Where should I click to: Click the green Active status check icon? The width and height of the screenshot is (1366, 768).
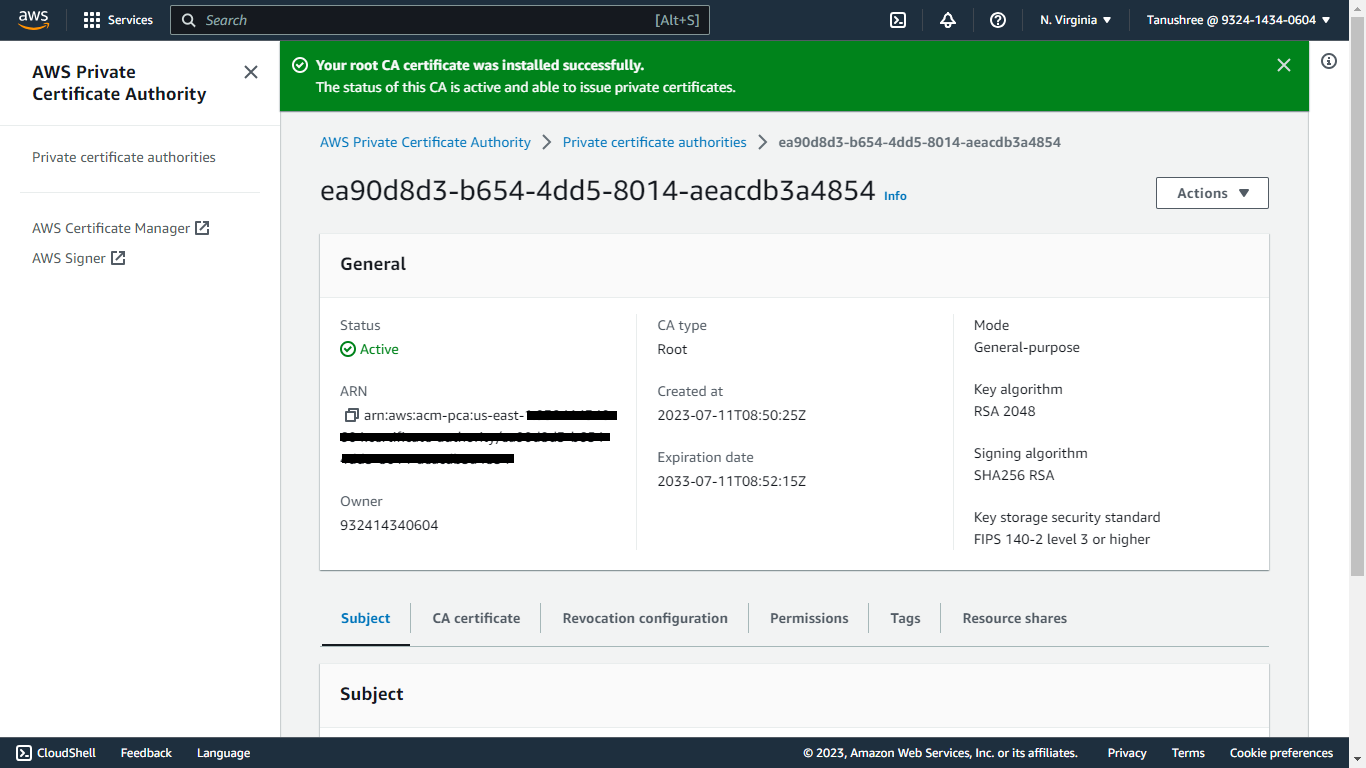[x=348, y=349]
